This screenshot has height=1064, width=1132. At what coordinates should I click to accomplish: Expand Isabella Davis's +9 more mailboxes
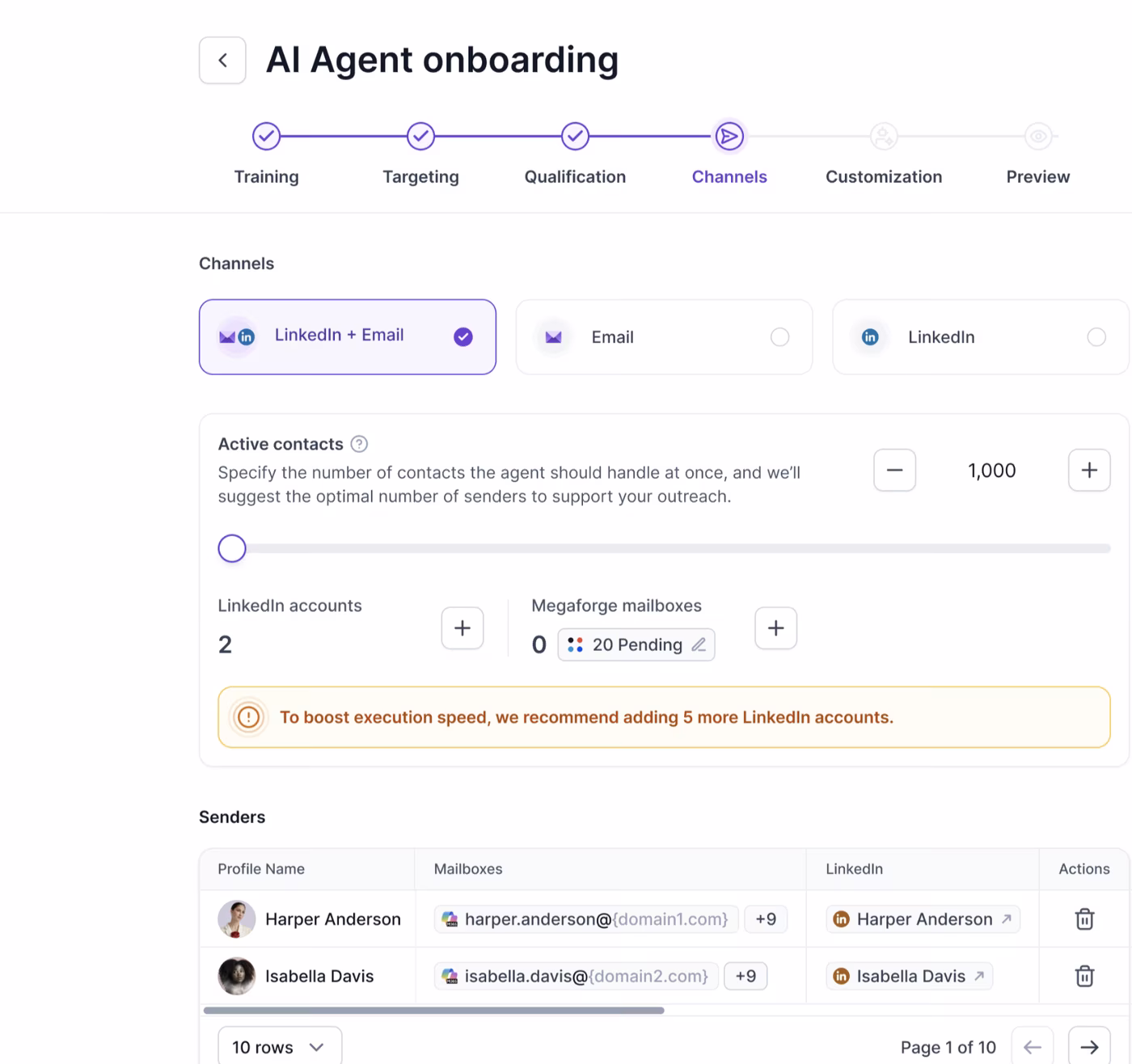point(746,976)
